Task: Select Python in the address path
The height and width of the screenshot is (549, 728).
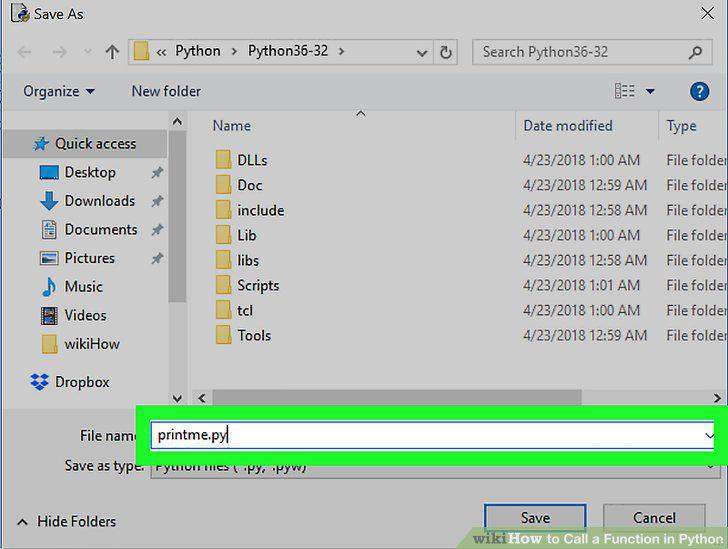Action: pos(198,51)
